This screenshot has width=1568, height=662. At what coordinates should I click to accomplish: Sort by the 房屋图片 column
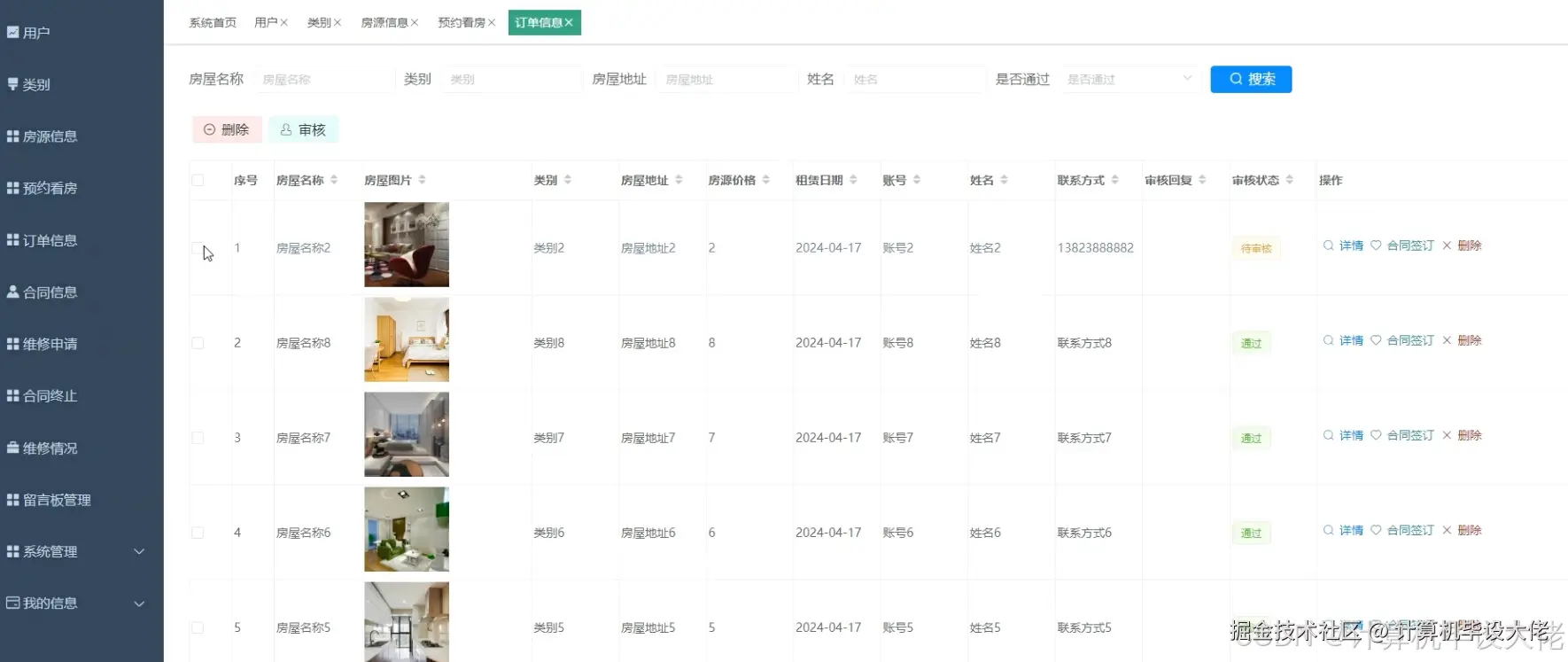point(422,180)
